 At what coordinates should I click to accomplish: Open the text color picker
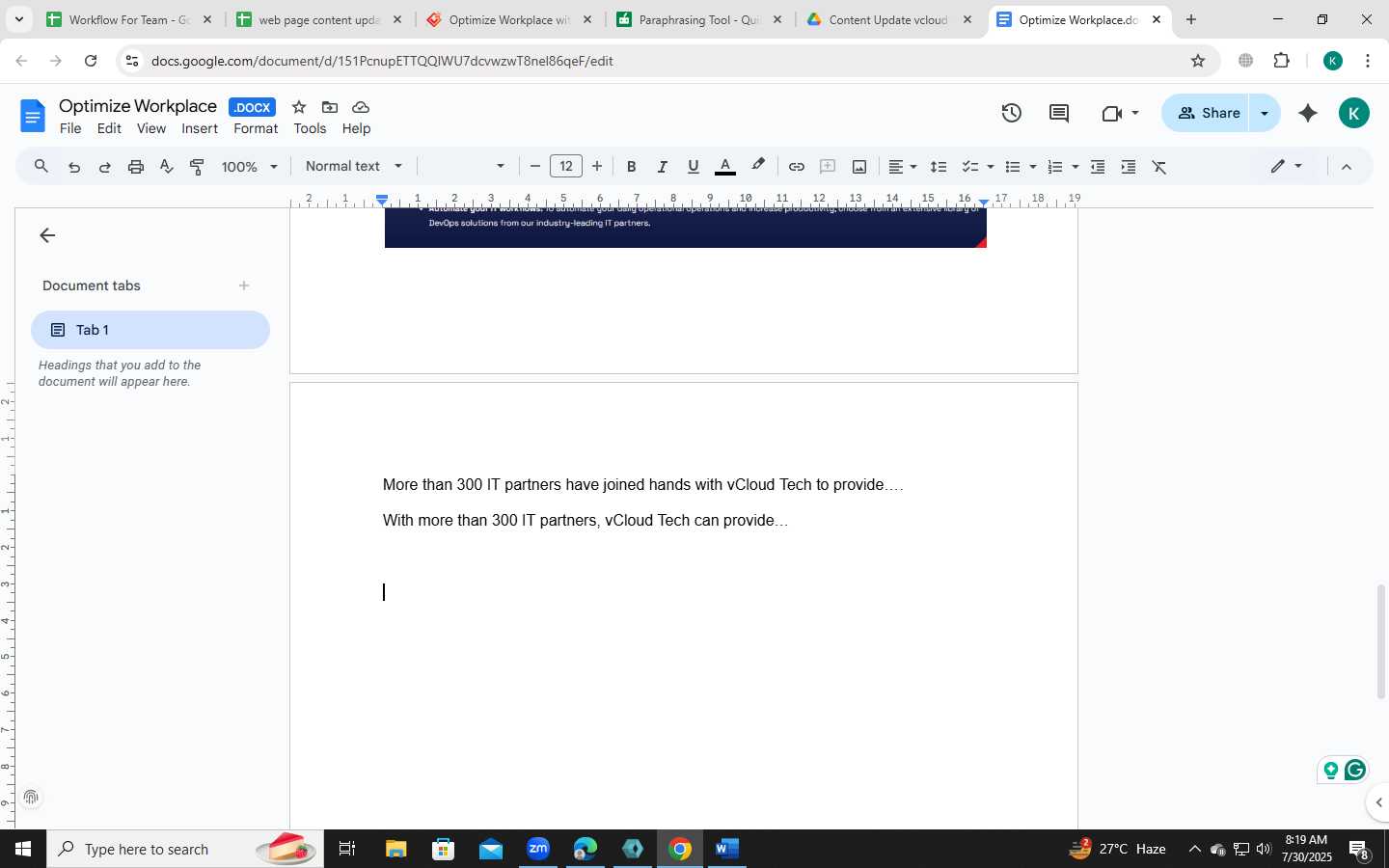point(725,167)
